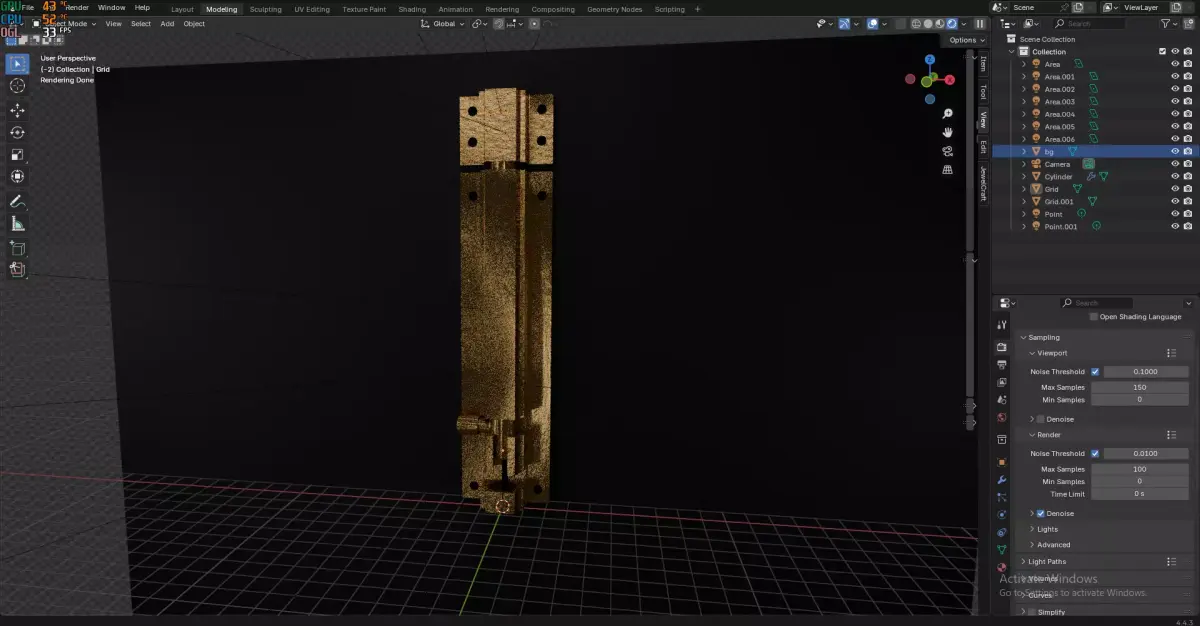Collapse the Viewport sampling subpanel

click(x=1032, y=353)
